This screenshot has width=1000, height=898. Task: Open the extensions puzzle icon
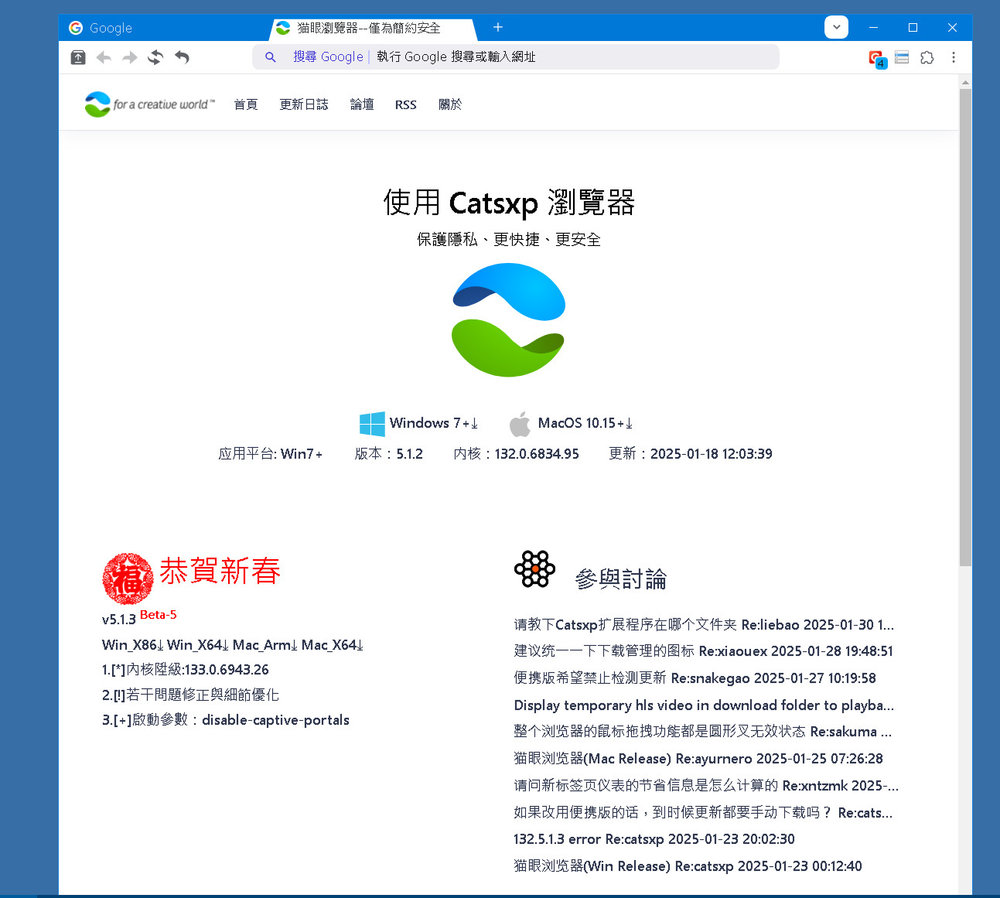927,57
